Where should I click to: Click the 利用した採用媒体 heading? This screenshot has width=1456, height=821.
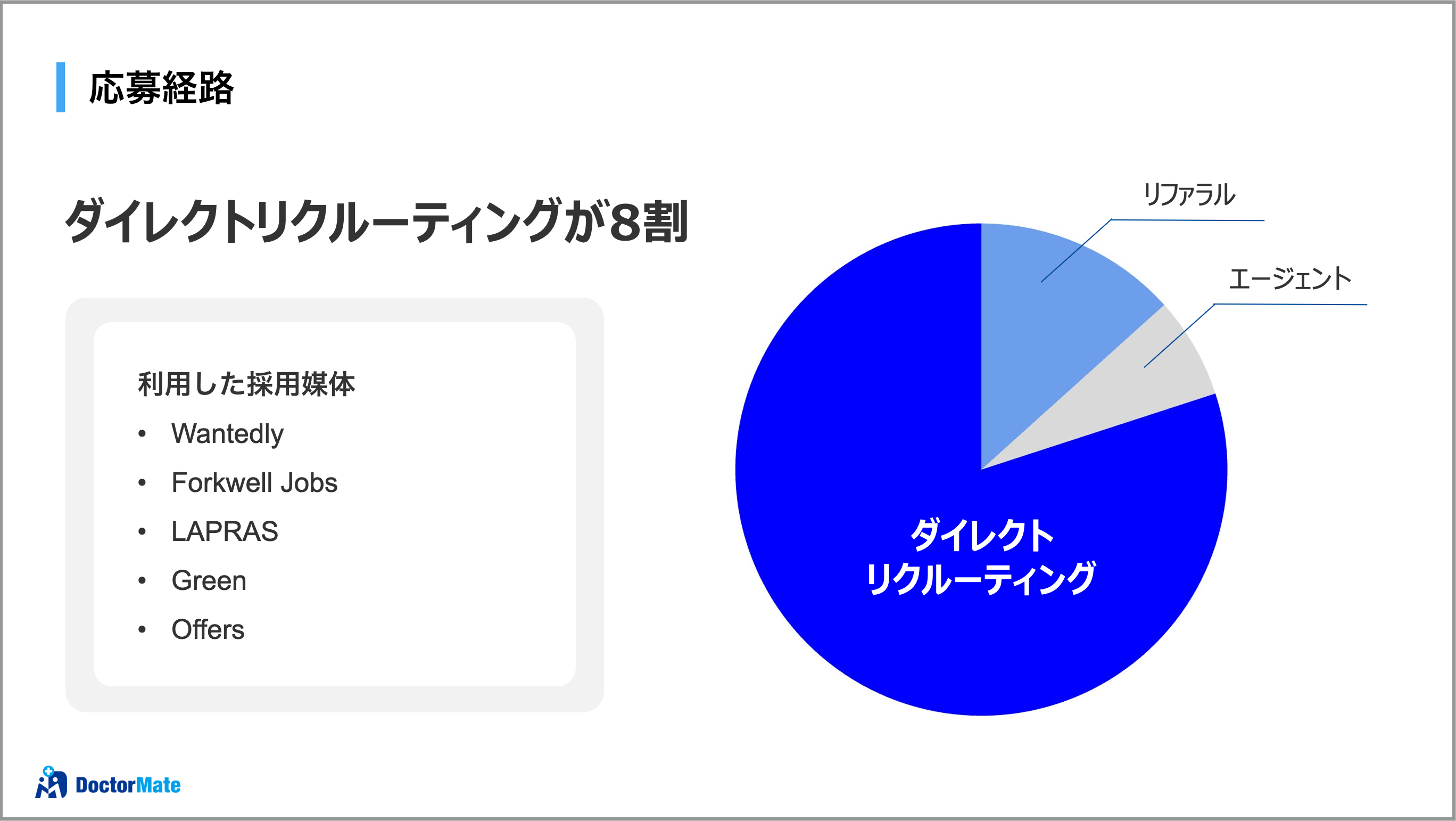[x=246, y=384]
